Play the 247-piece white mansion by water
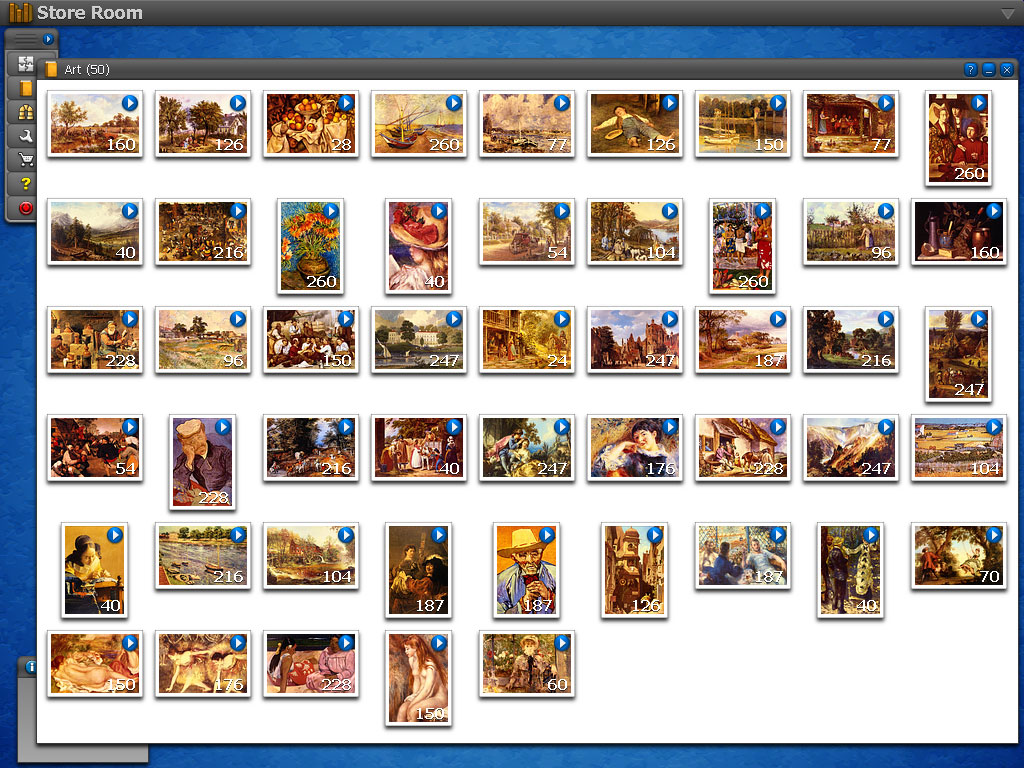 [454, 319]
